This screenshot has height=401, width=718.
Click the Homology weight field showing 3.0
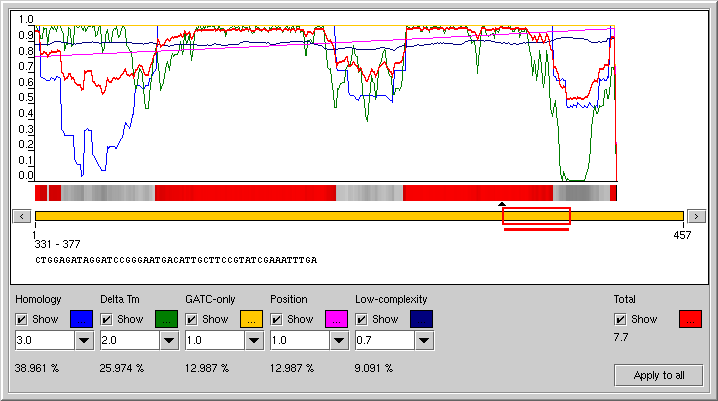45,341
